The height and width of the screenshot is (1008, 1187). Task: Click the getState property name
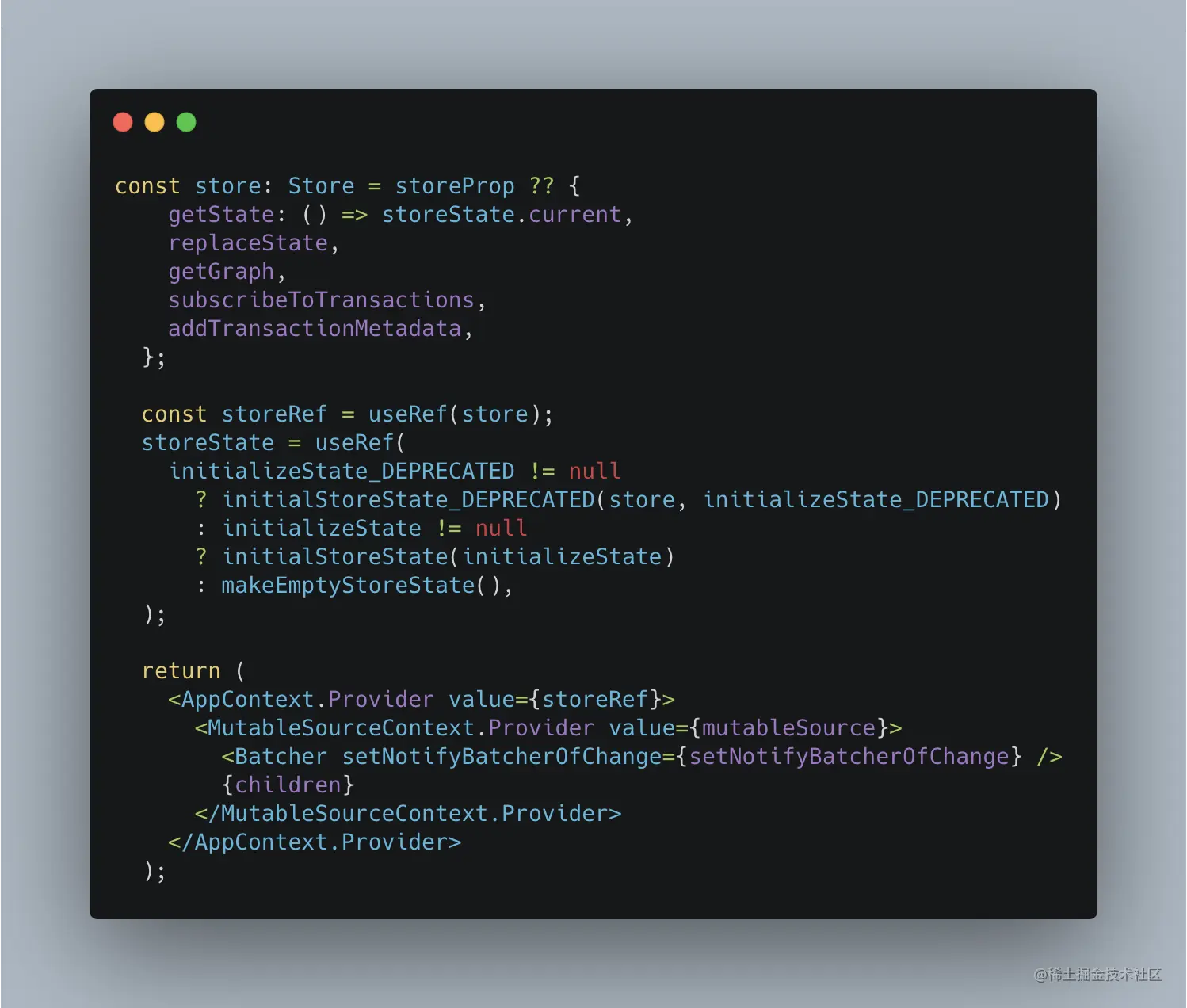(221, 215)
